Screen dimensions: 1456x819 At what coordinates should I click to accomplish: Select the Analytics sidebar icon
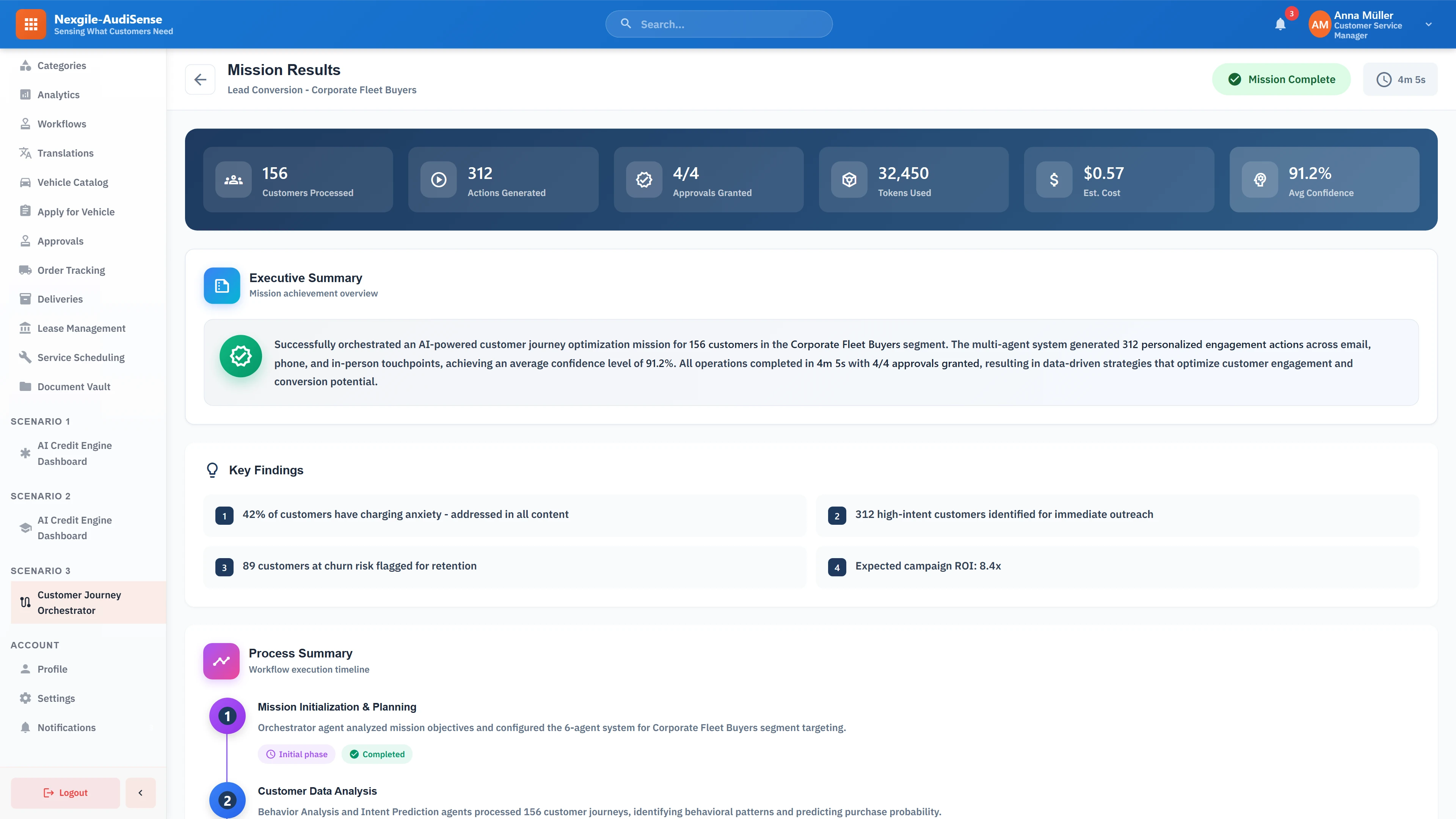[25, 94]
